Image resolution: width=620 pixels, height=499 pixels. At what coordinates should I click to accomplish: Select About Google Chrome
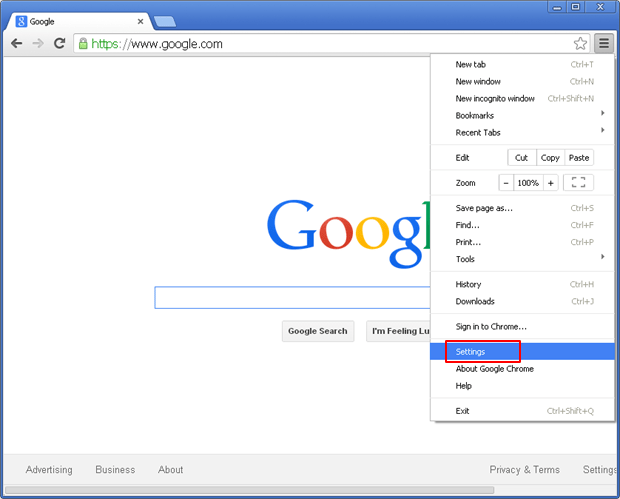tap(523, 369)
